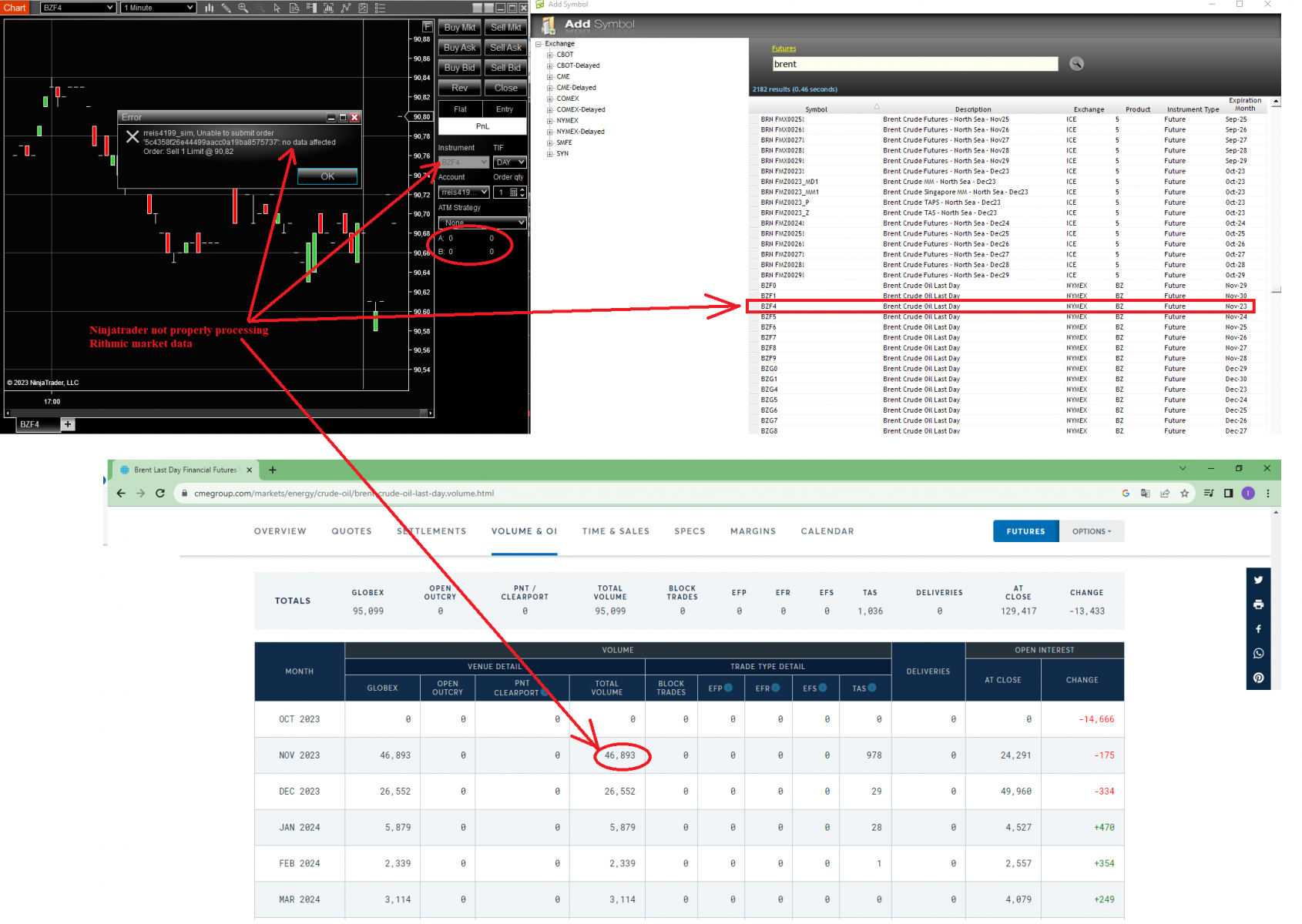Click the F button atop price axis
Image resolution: width=1302 pixels, height=924 pixels.
[x=427, y=27]
